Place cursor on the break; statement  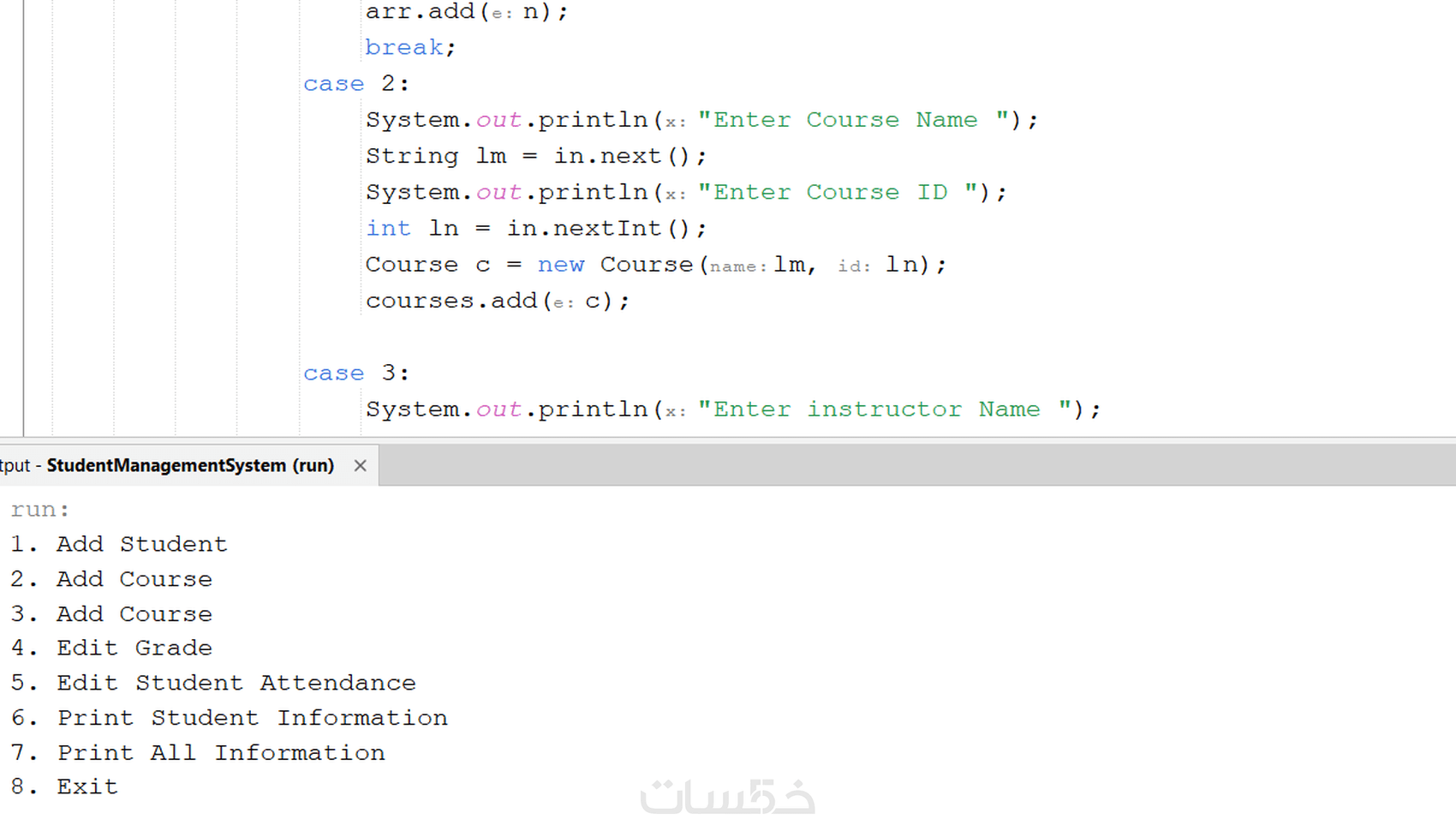point(410,47)
